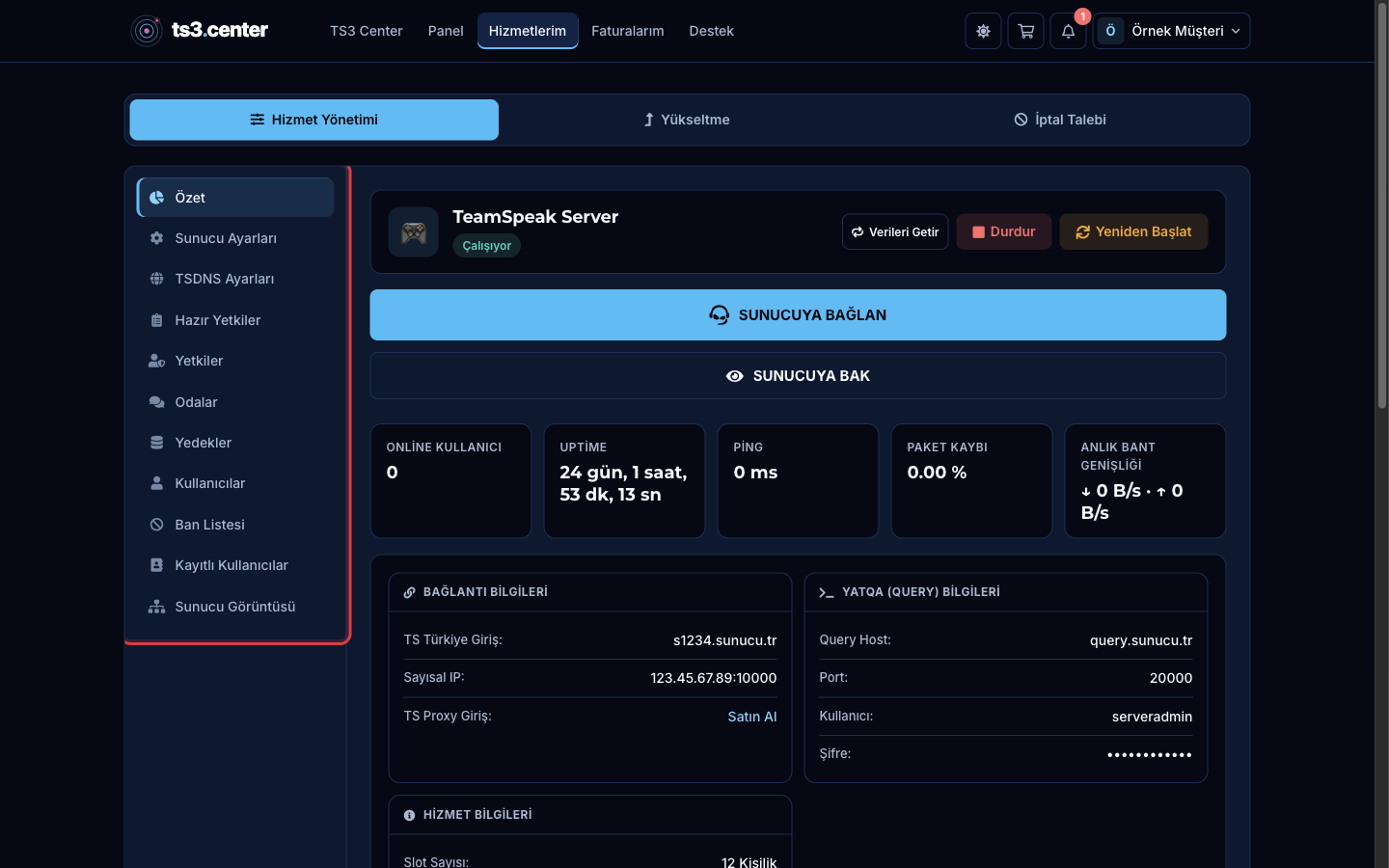Go to Panel in navigation

[x=446, y=31]
